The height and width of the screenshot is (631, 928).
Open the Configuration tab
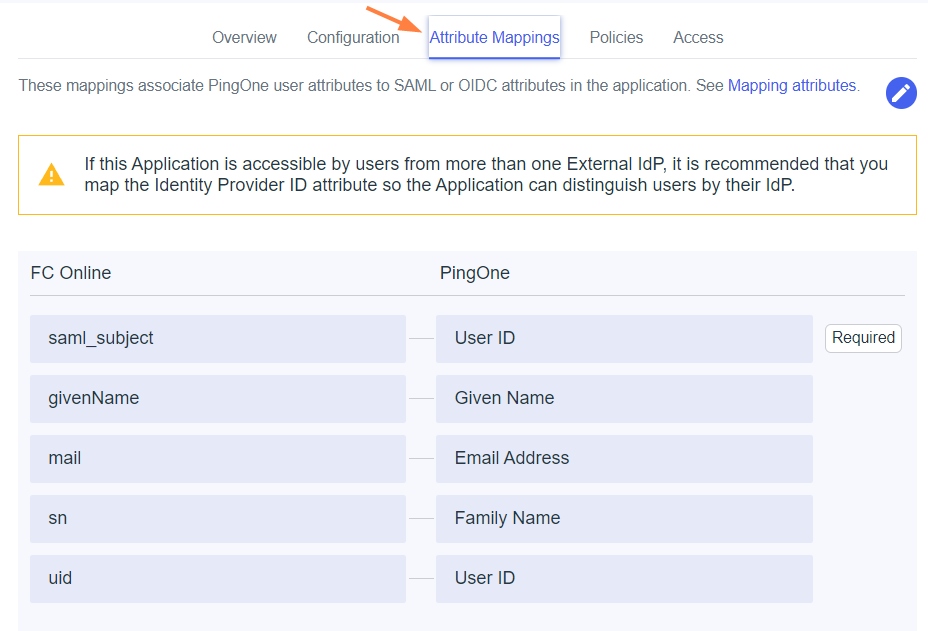coord(353,38)
